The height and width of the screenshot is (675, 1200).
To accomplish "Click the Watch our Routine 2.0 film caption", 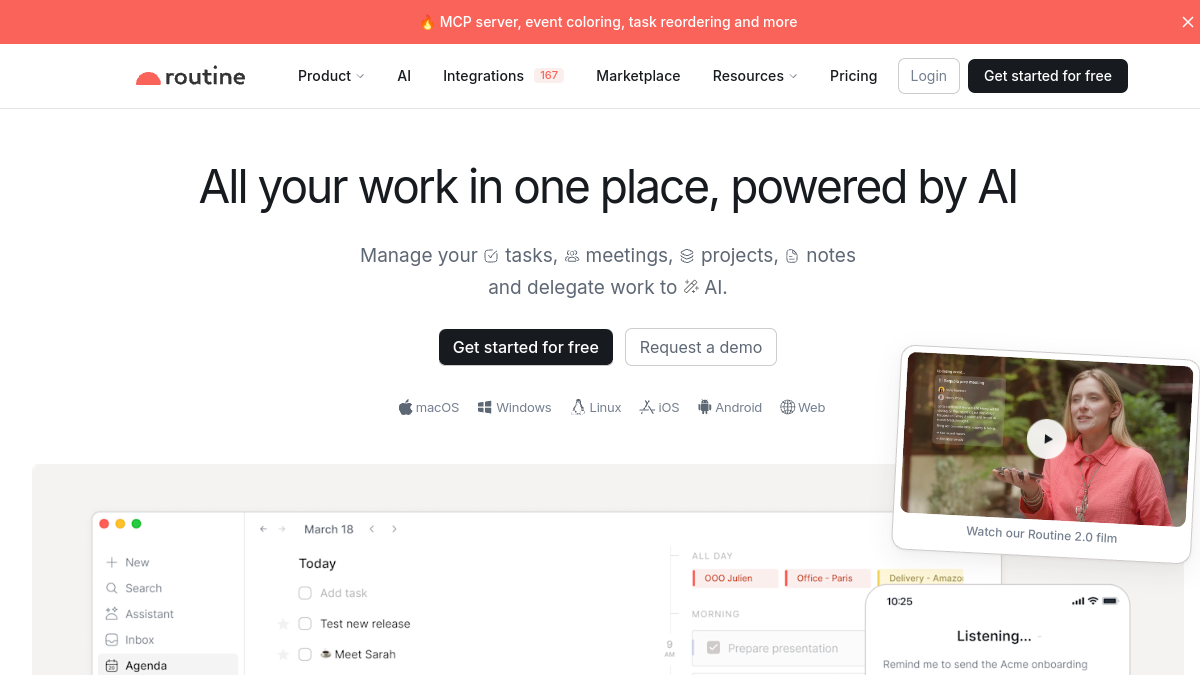I will click(1041, 534).
